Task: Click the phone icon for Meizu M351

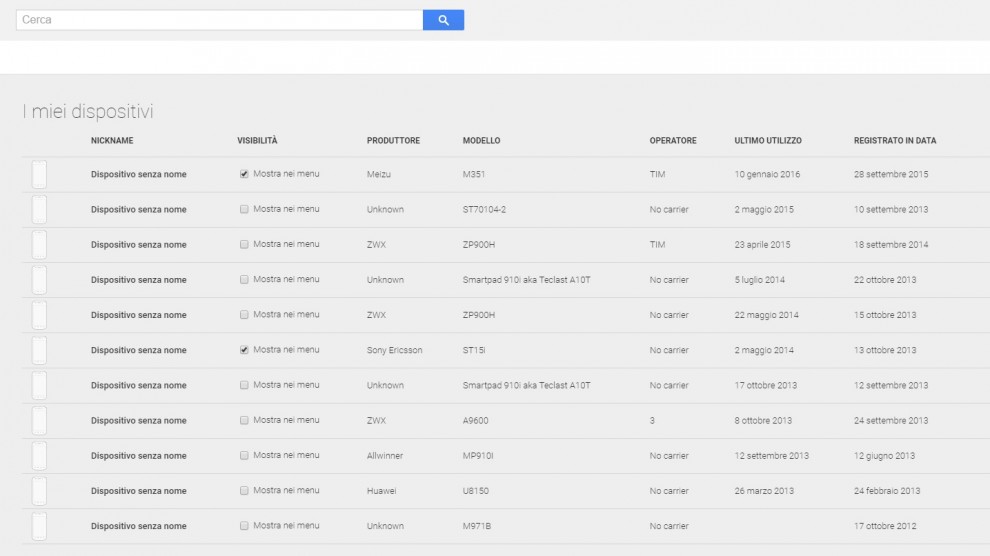Action: [39, 175]
